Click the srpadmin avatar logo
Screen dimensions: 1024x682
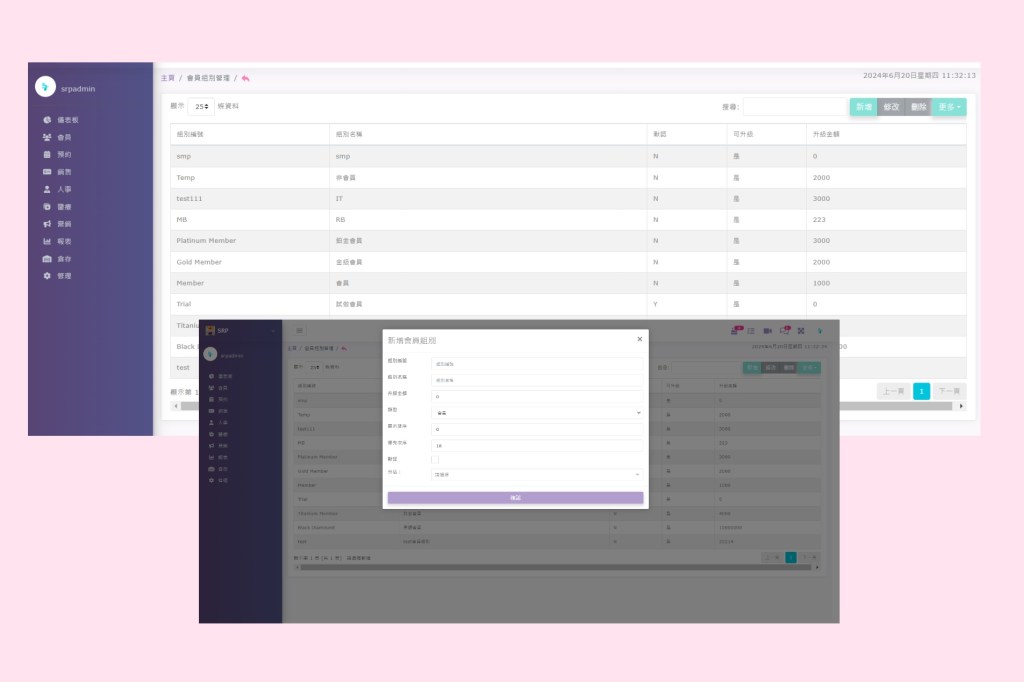pos(45,87)
